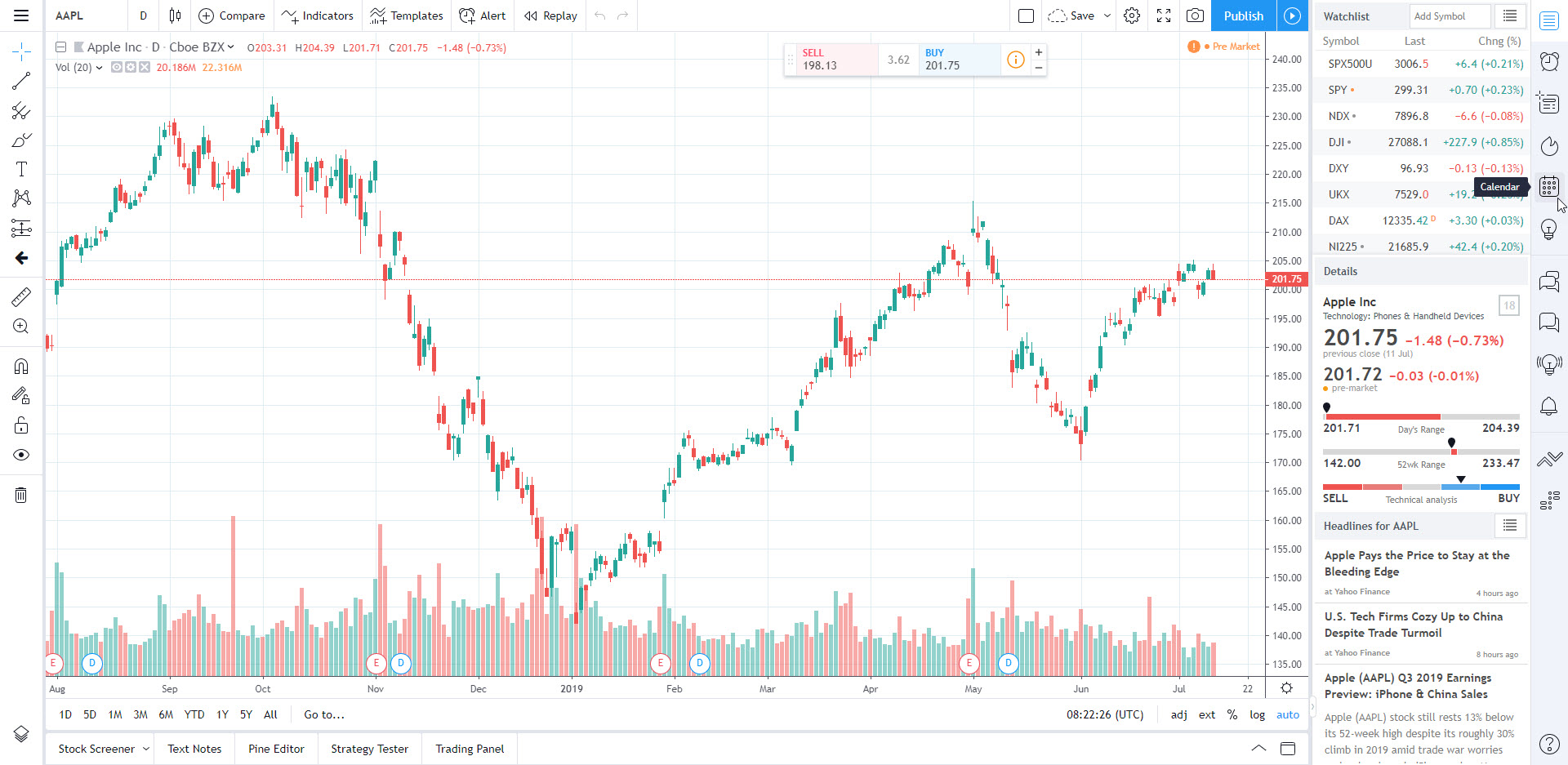Click the Add Symbol input field

click(x=1449, y=16)
